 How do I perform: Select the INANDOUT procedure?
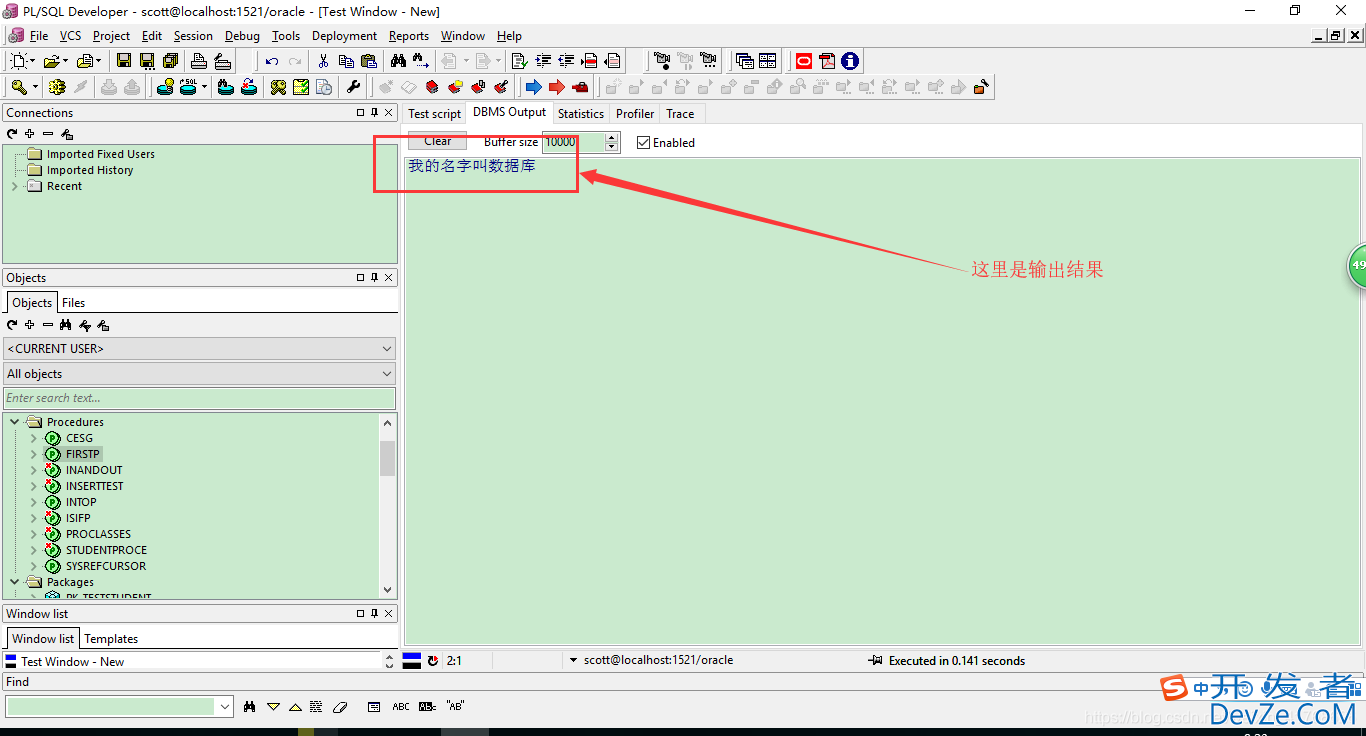tap(94, 470)
